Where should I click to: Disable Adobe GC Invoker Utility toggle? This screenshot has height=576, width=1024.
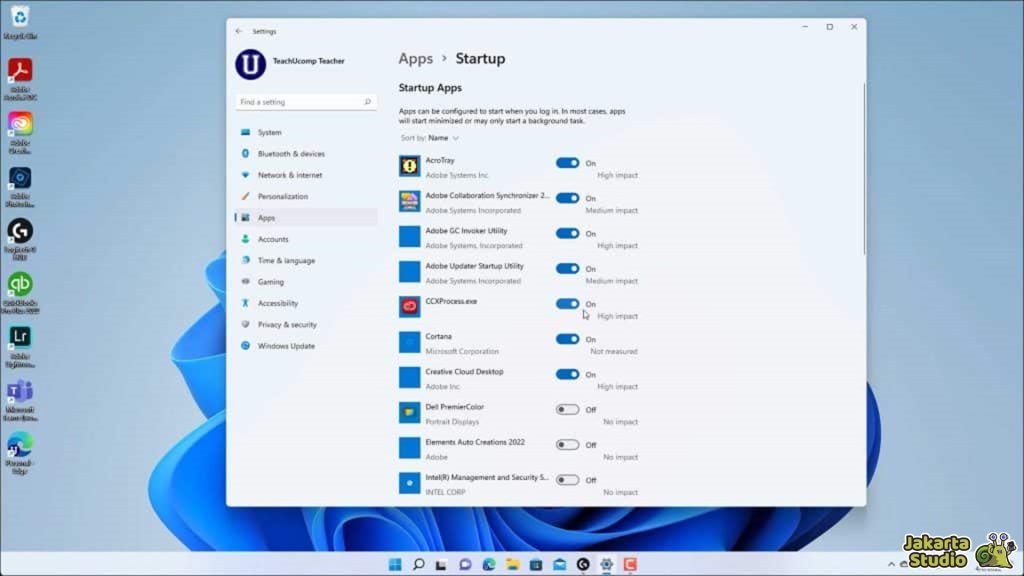point(567,234)
